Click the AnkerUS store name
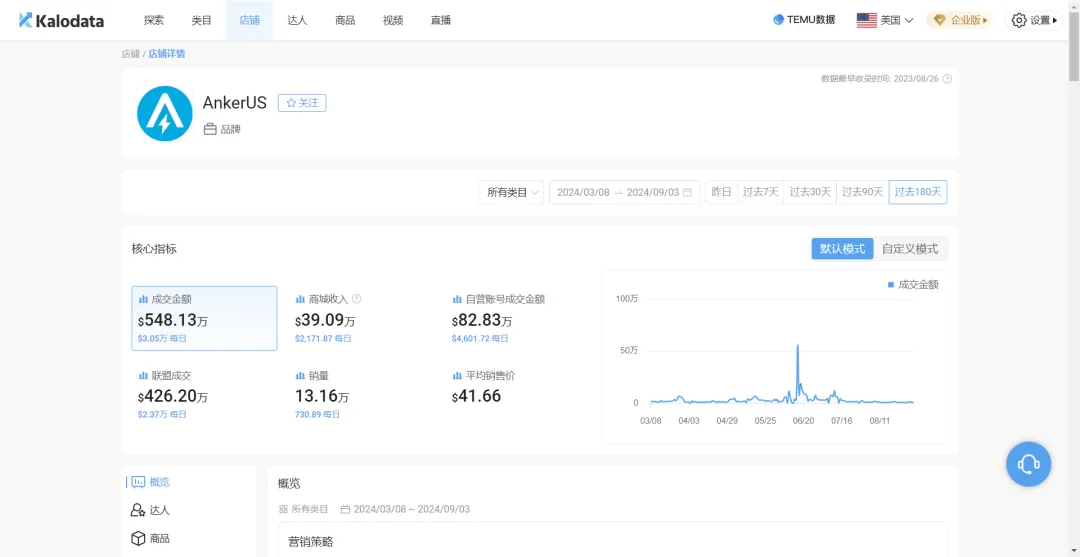 (x=235, y=103)
